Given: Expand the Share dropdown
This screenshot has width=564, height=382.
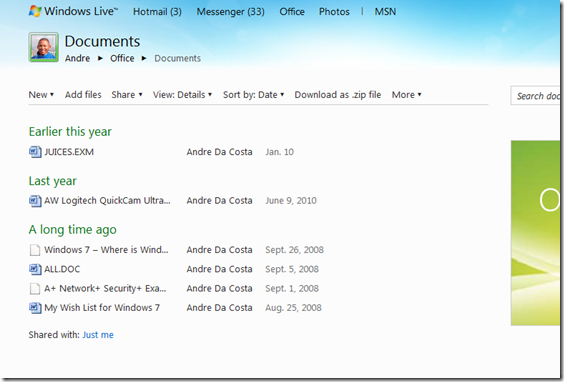Looking at the screenshot, I should [x=127, y=95].
